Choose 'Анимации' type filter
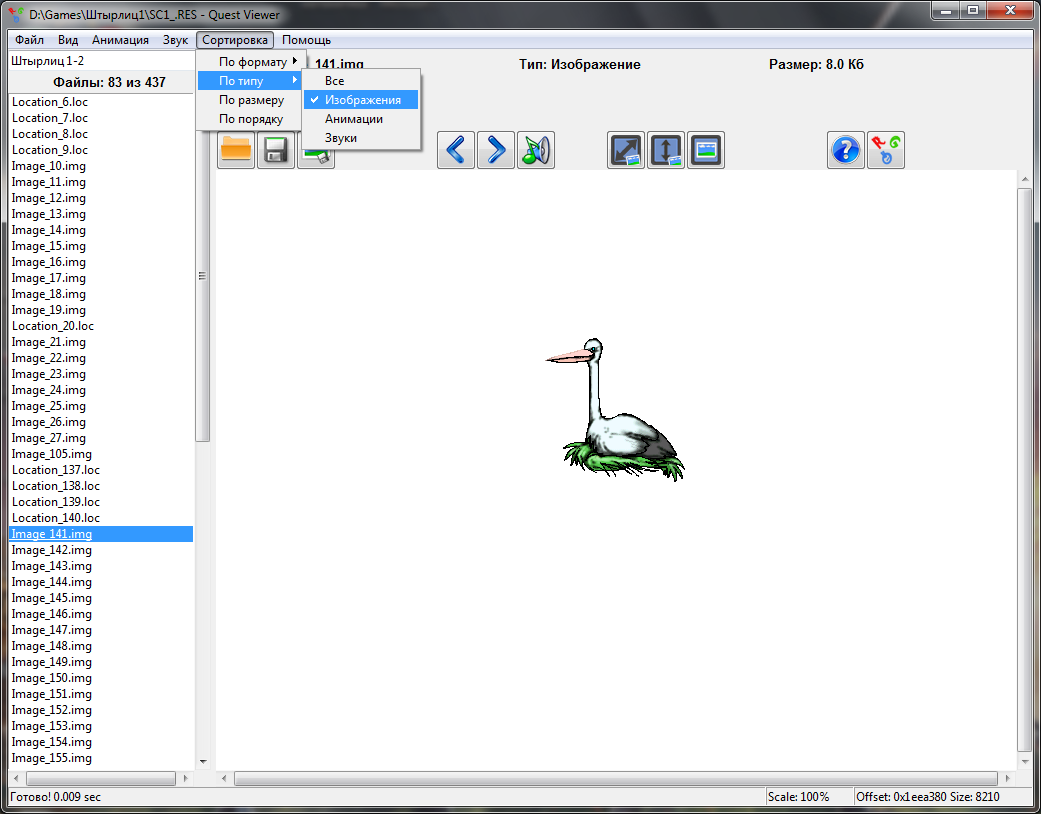Screen dimensions: 1041x814 [x=353, y=119]
